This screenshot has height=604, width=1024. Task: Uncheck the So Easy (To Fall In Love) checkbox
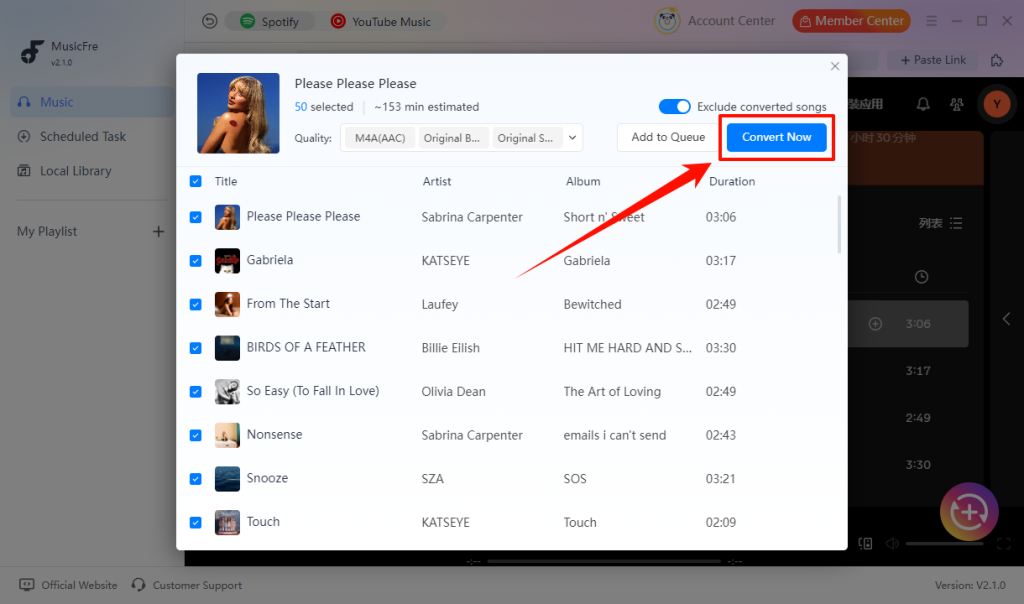pyautogui.click(x=195, y=392)
